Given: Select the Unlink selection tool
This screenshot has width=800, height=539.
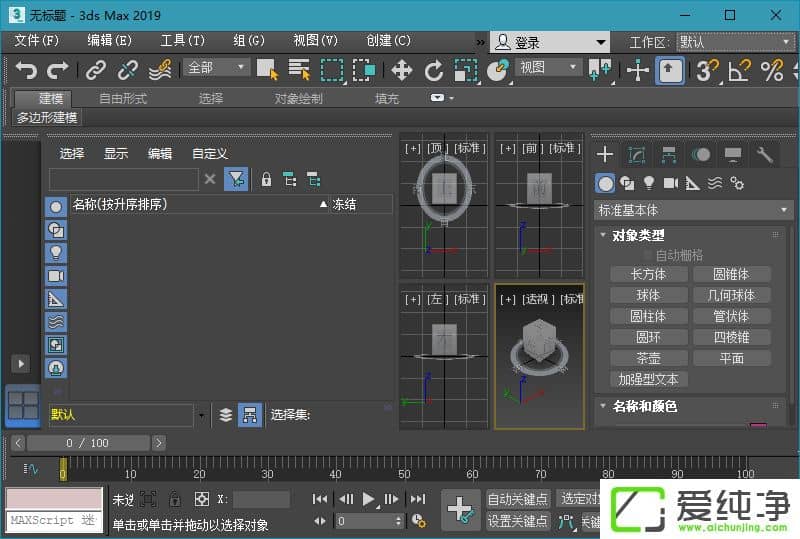Looking at the screenshot, I should click(128, 70).
